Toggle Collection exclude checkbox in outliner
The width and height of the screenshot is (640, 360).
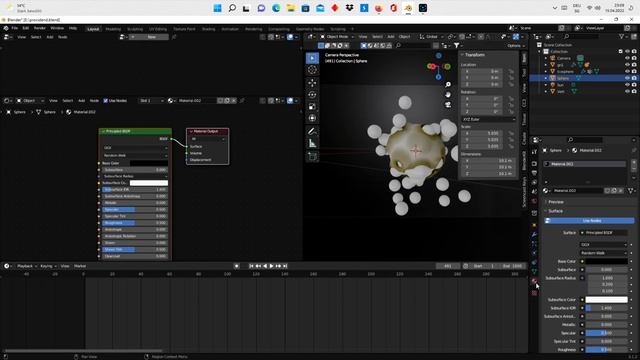click(x=621, y=51)
